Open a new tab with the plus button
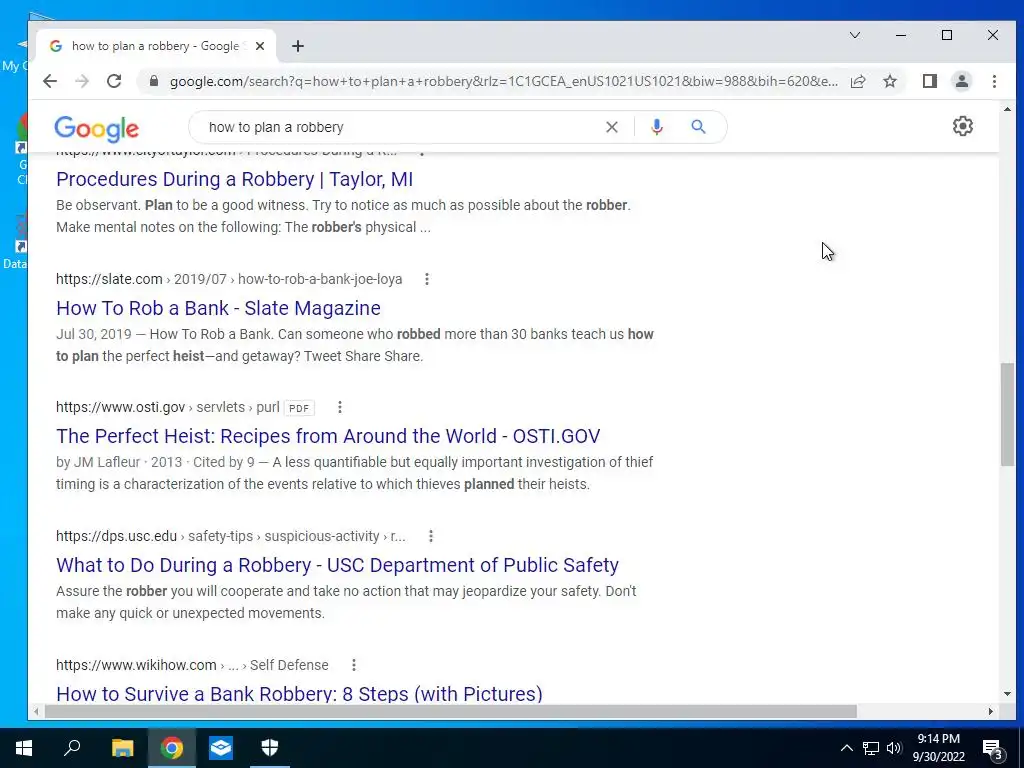Screen dimensions: 1024x768 point(298,46)
